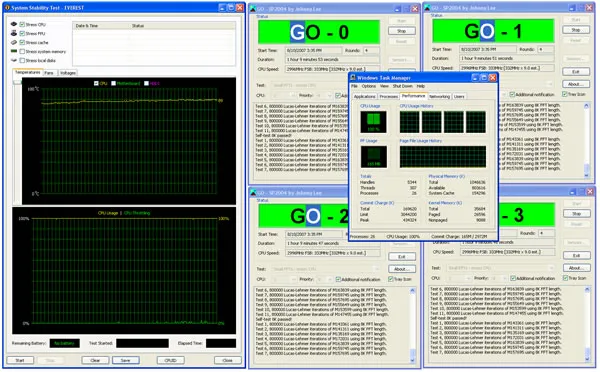Click "CPU Usage: 100%" in Task Manager status bar

click(403, 237)
